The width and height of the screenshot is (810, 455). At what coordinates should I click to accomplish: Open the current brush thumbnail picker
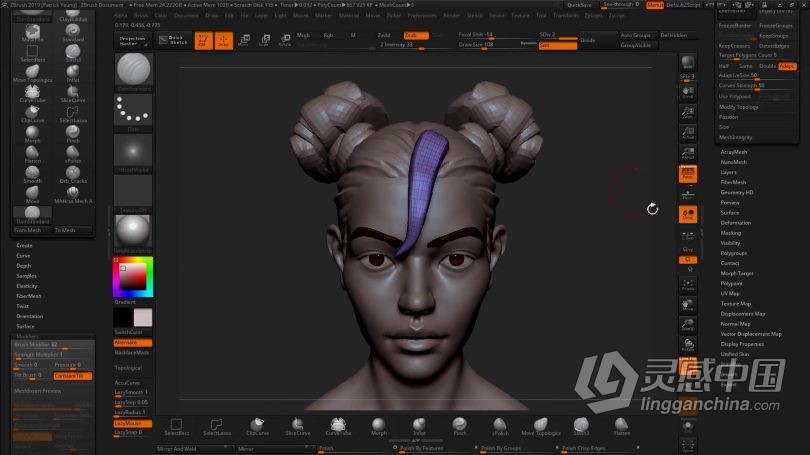[x=133, y=69]
